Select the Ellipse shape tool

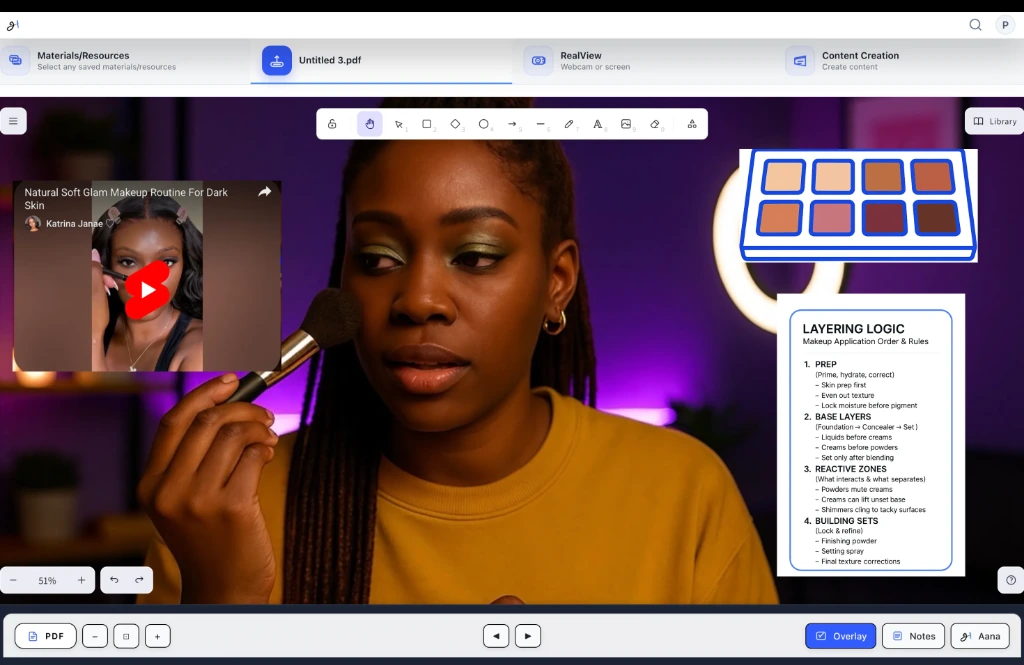[484, 124]
